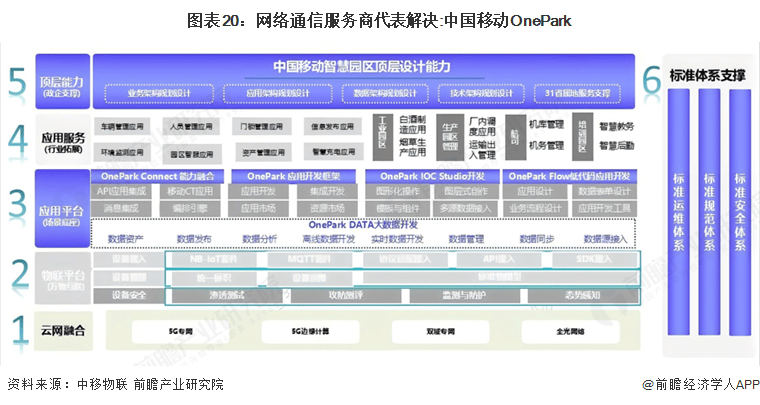Click the number 3 marker beside 应用平台
760x405 pixels.
(17, 207)
